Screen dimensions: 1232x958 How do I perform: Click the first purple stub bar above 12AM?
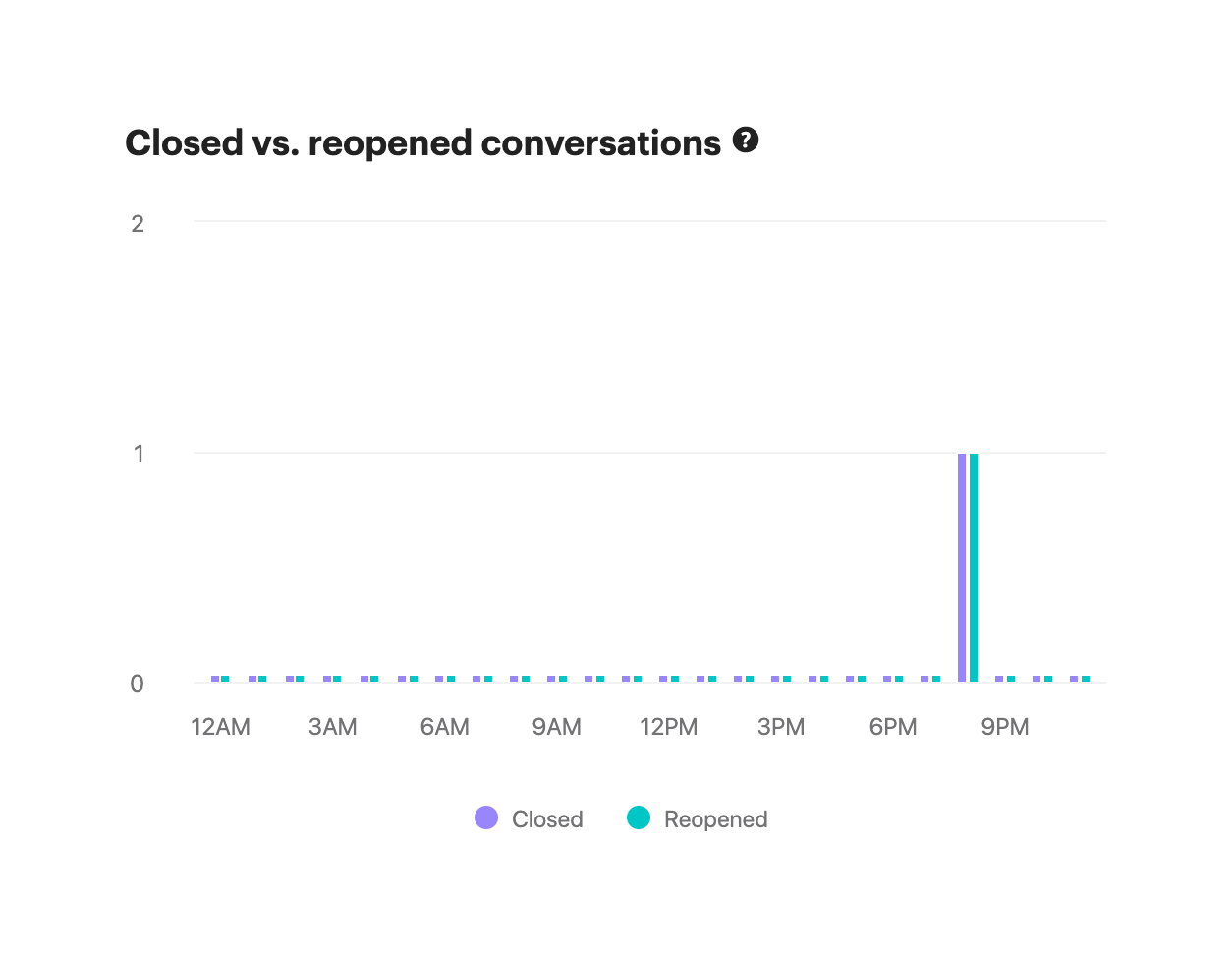215,679
